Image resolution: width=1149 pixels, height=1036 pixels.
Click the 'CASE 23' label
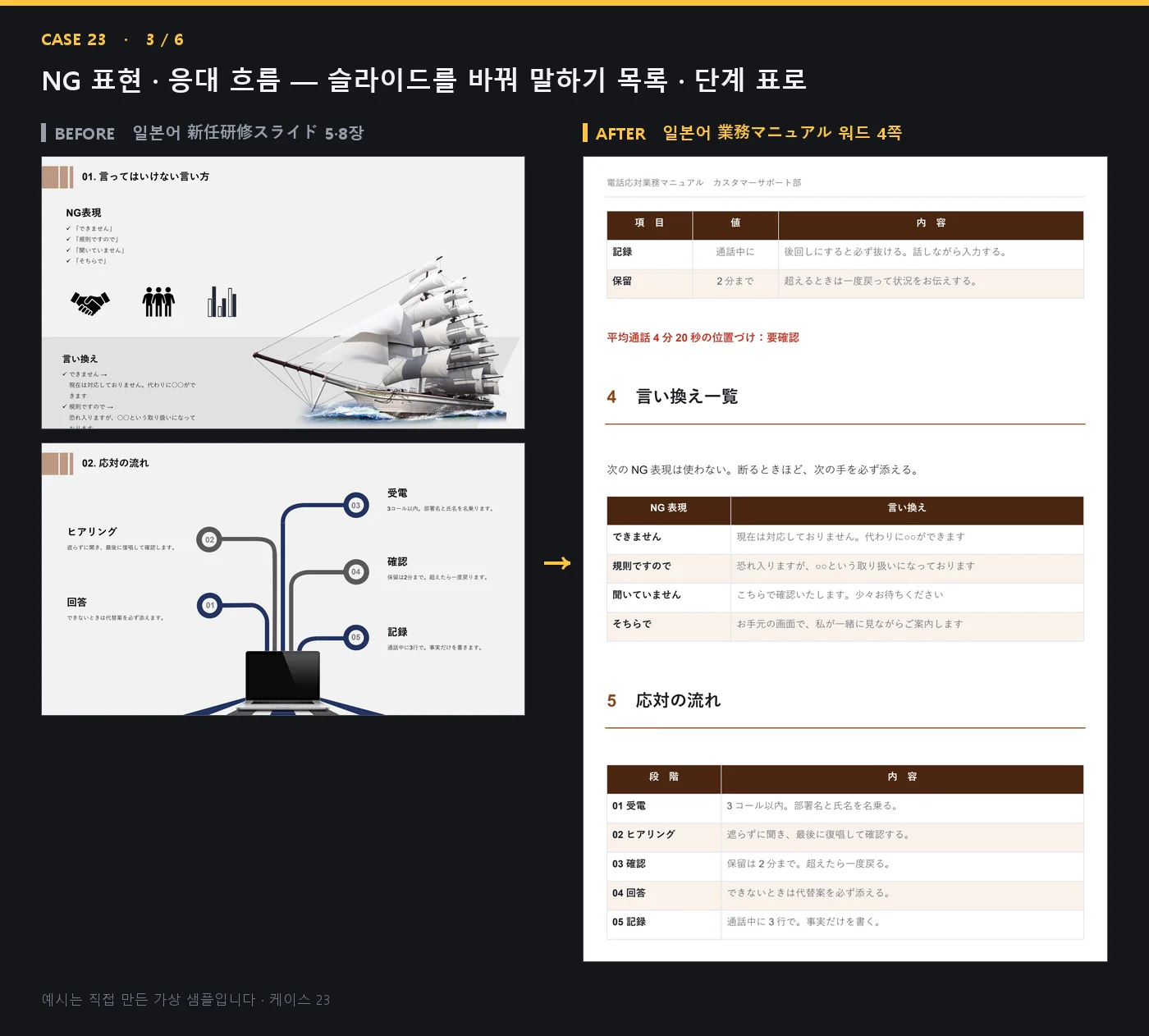pos(74,39)
